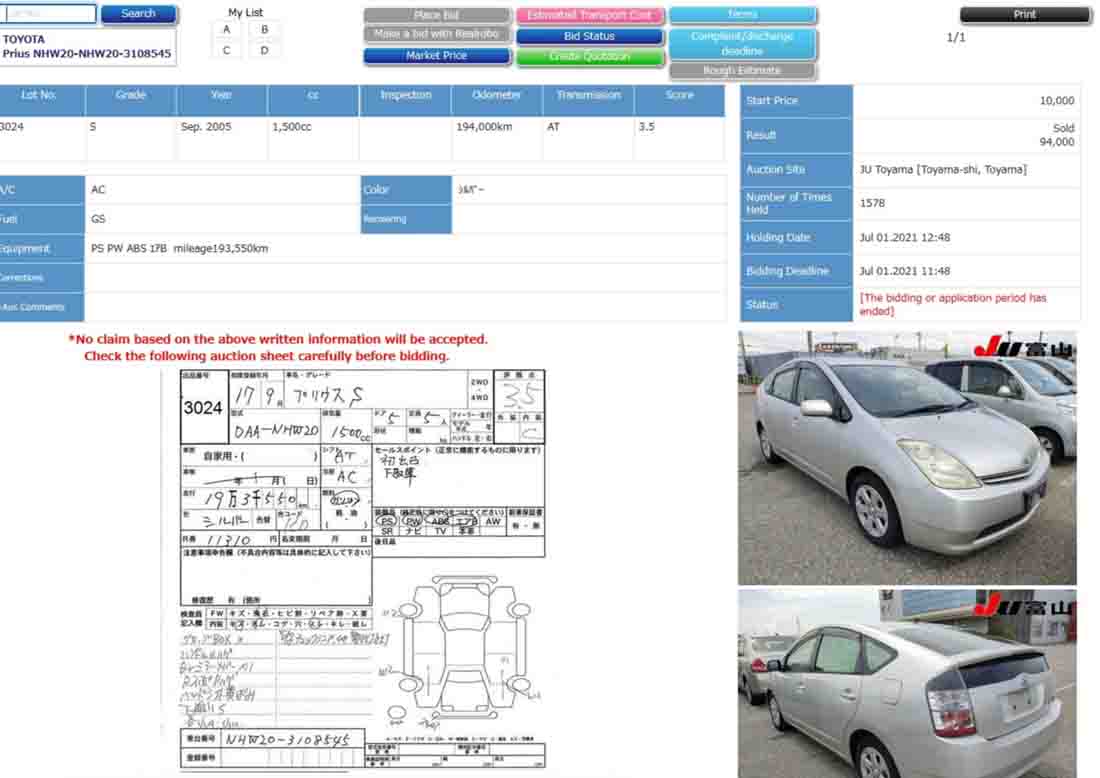Screen dimensions: 1100x778
Task: Add to My List C
Action: [x=227, y=51]
